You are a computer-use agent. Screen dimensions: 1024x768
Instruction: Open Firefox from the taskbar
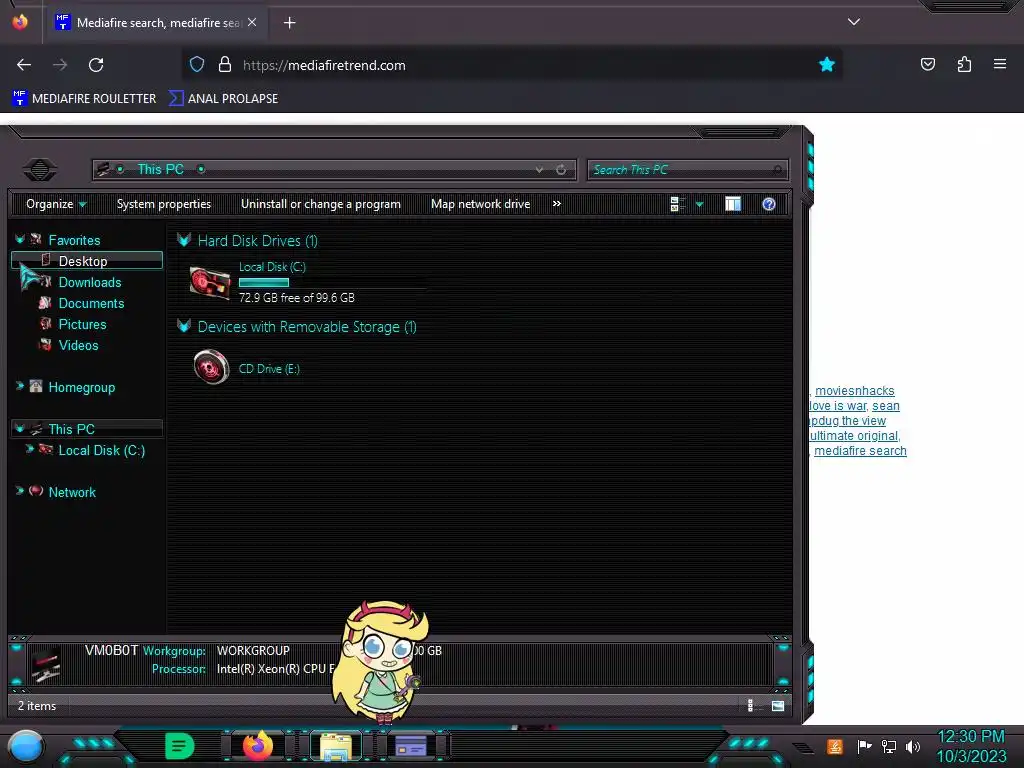pyautogui.click(x=258, y=746)
